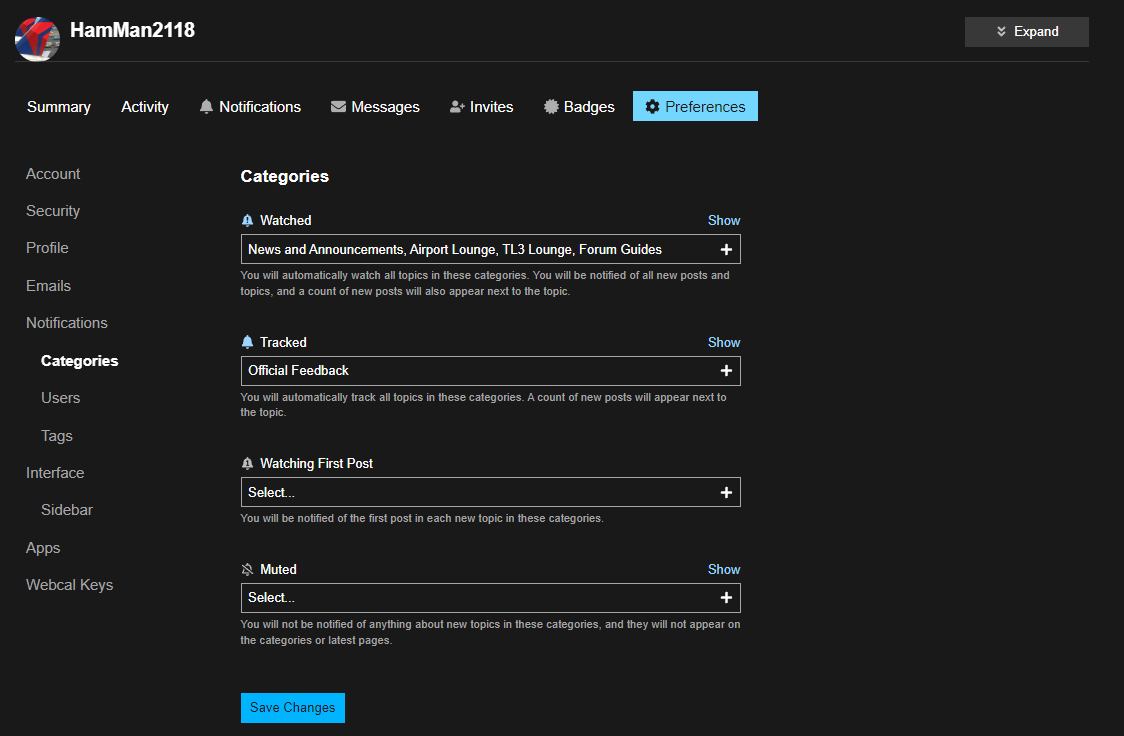The height and width of the screenshot is (736, 1124).
Task: Switch to the Activity tab
Action: pyautogui.click(x=145, y=107)
